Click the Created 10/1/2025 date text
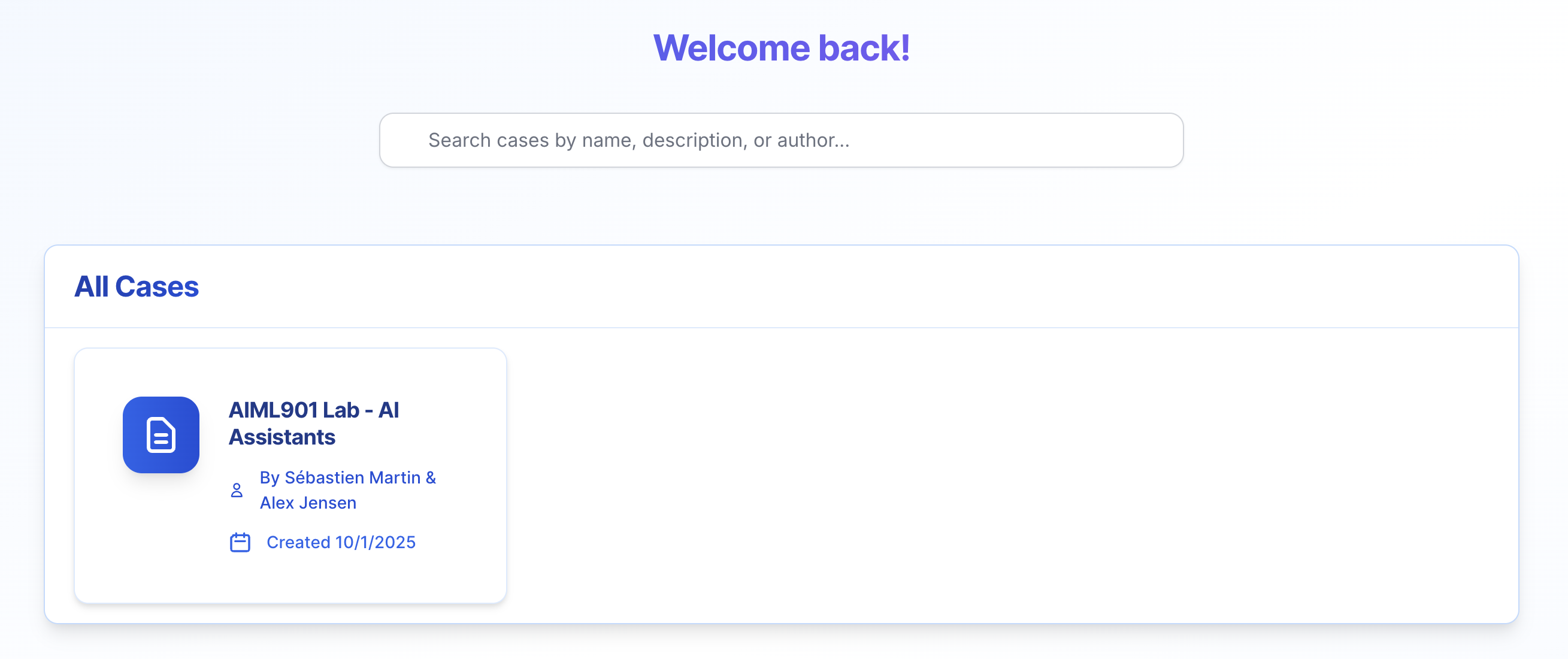The image size is (1568, 659). click(341, 542)
